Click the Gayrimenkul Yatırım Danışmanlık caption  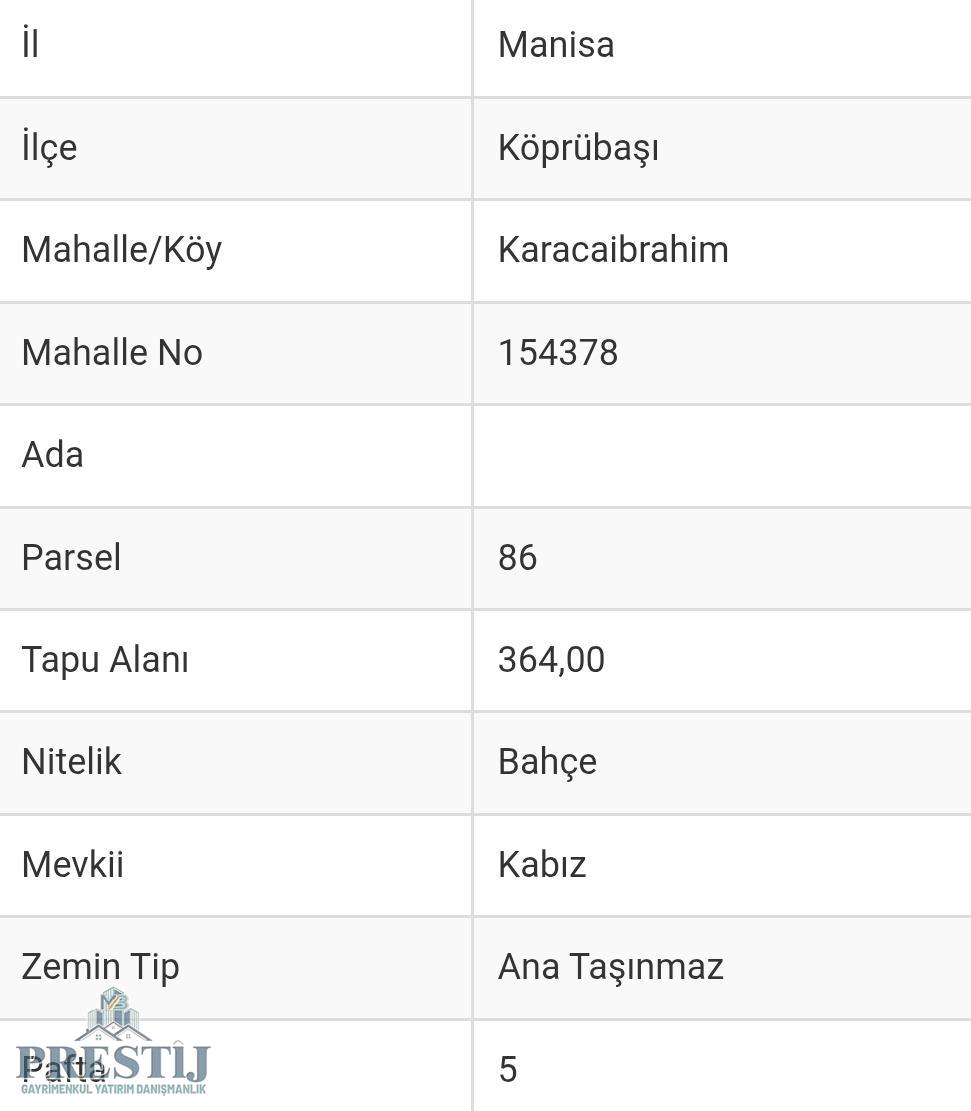[x=113, y=1089]
